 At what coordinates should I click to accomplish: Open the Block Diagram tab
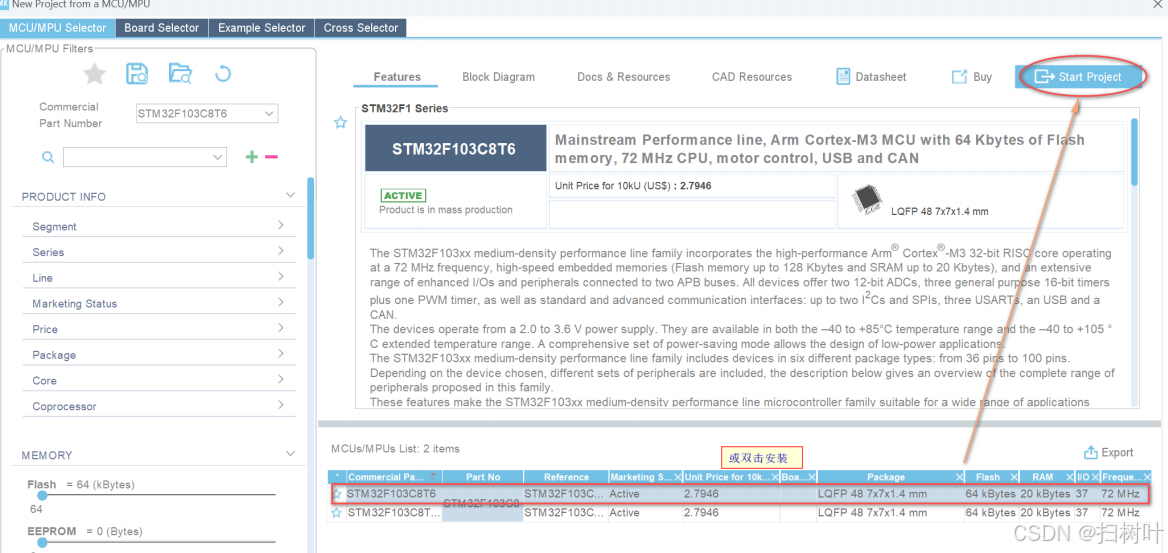click(498, 77)
